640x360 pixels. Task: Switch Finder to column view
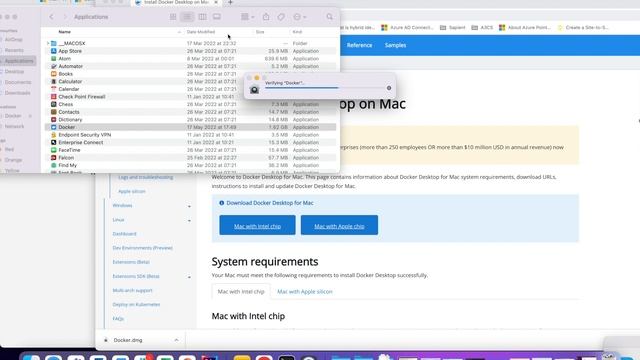coord(202,17)
